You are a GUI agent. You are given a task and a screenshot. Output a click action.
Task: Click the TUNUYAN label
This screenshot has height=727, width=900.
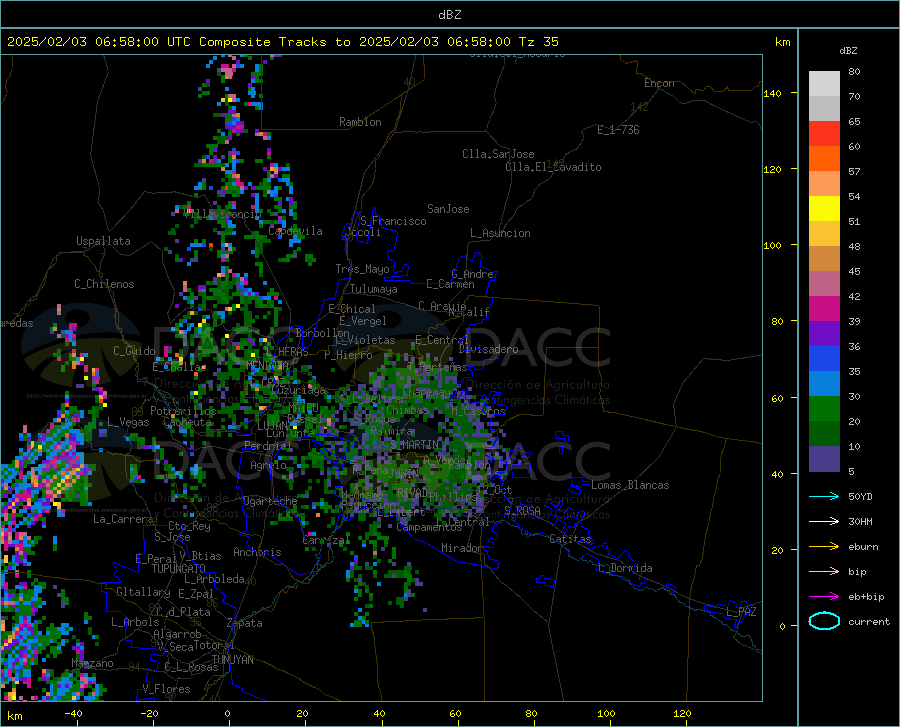coord(232,659)
